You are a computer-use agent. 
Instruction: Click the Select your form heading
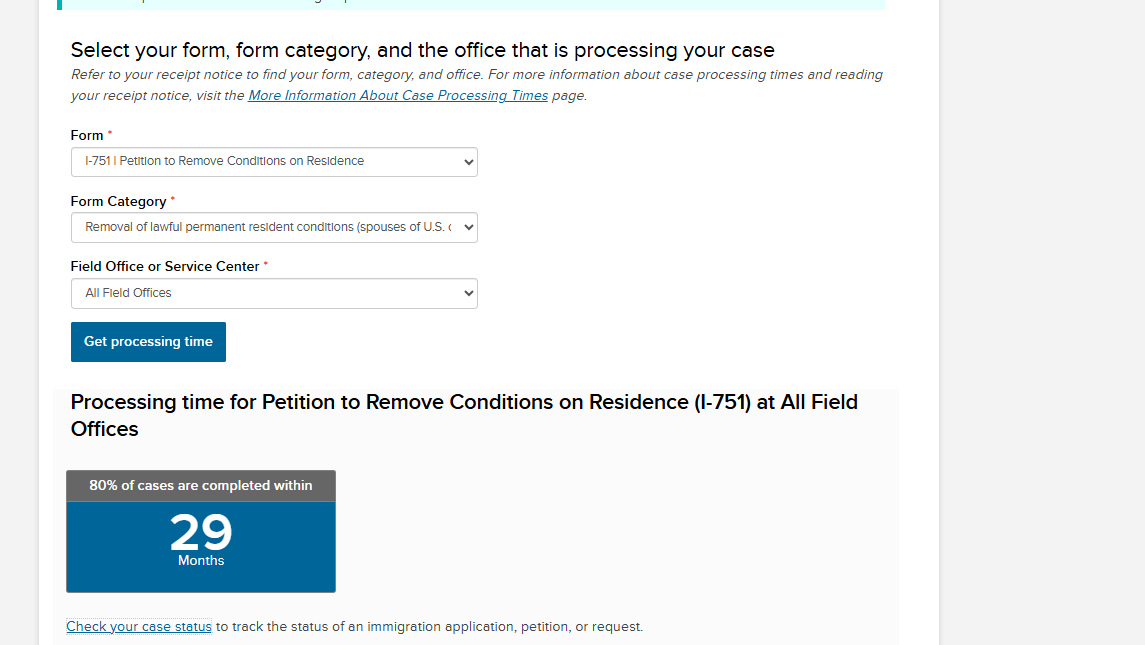[422, 50]
